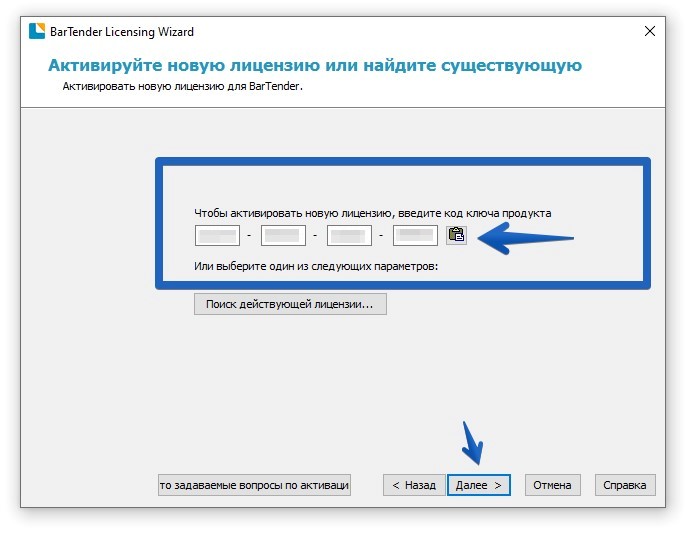
Task: Open the activation frequently asked questions button
Action: 254,485
